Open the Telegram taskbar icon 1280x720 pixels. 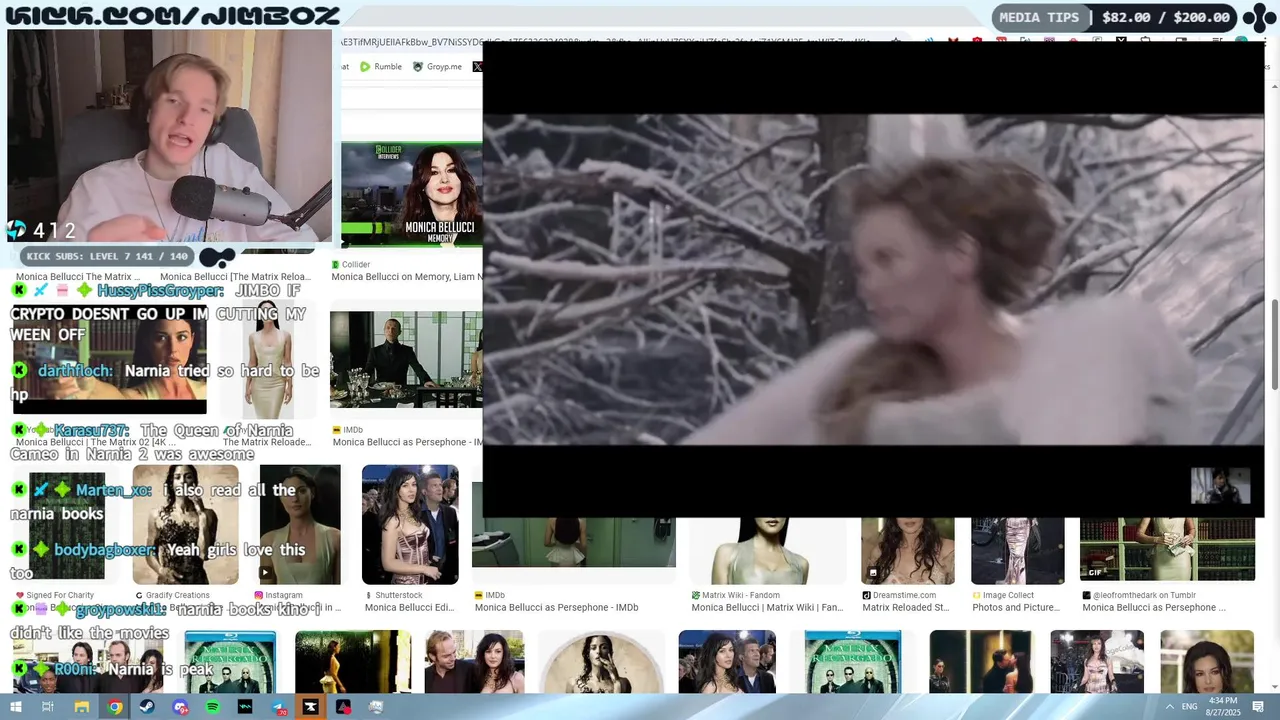(278, 707)
